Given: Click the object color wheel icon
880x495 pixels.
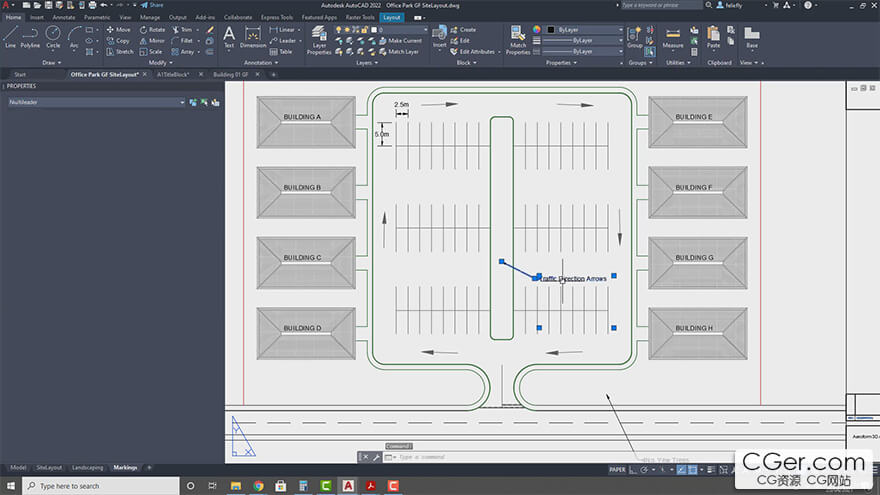Looking at the screenshot, I should coord(537,30).
